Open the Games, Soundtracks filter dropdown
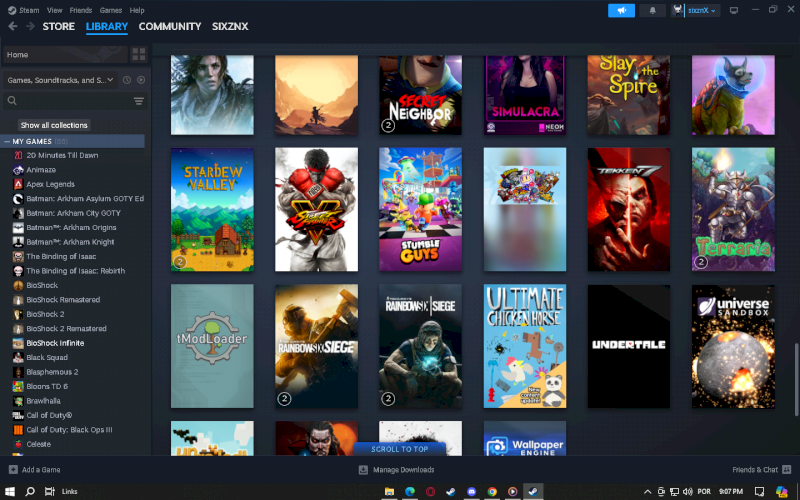This screenshot has height=500, width=800. tap(60, 80)
